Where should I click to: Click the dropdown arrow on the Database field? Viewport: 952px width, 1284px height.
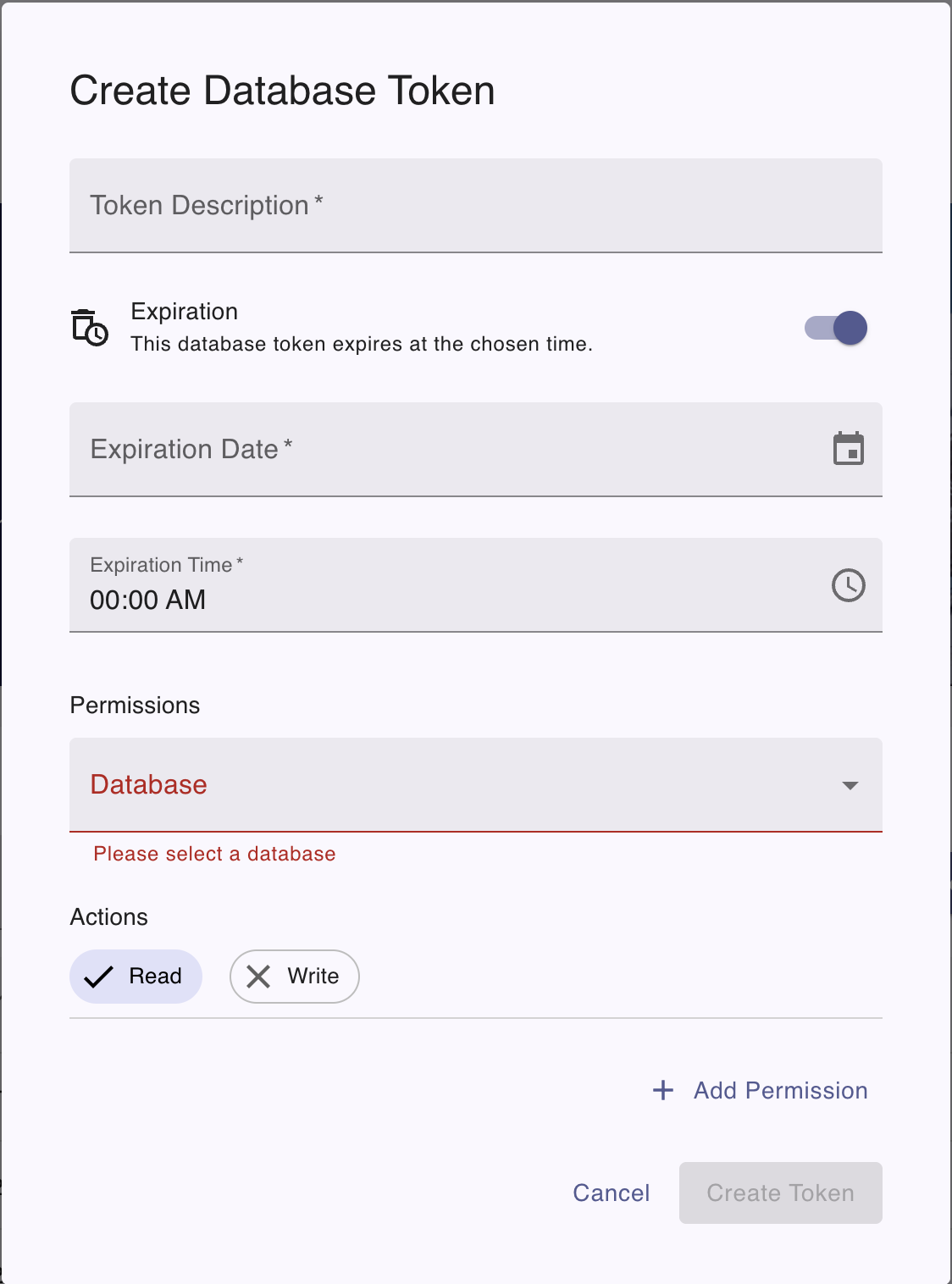point(850,786)
